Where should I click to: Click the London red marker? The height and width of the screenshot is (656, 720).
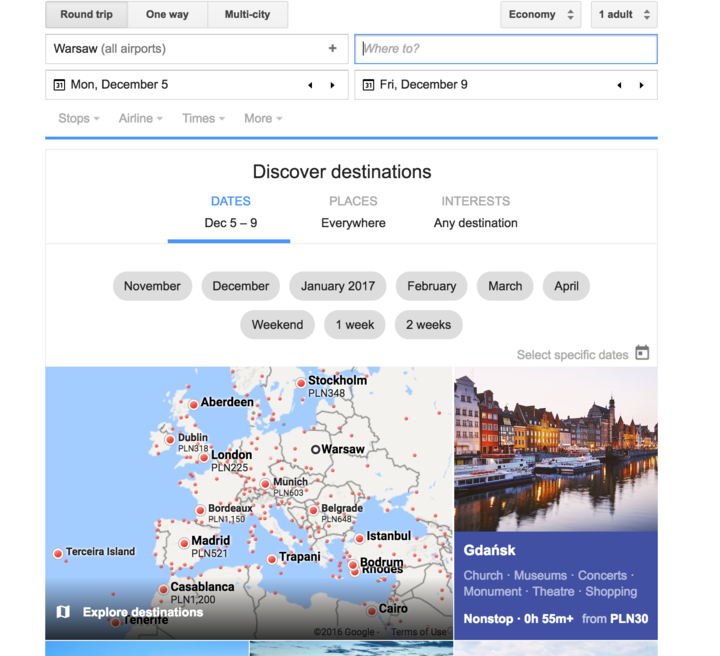[x=204, y=457]
